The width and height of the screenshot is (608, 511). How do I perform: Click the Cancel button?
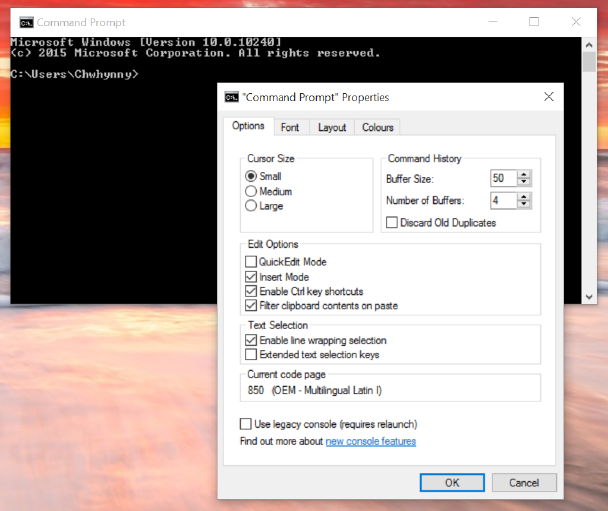tap(524, 483)
